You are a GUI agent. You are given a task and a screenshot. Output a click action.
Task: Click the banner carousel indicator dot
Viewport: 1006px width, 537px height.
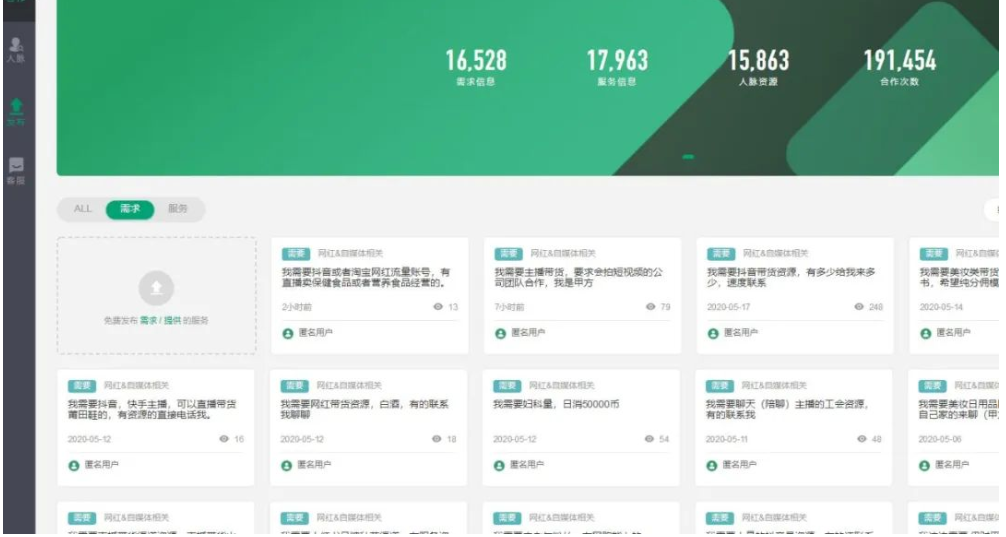[x=688, y=157]
